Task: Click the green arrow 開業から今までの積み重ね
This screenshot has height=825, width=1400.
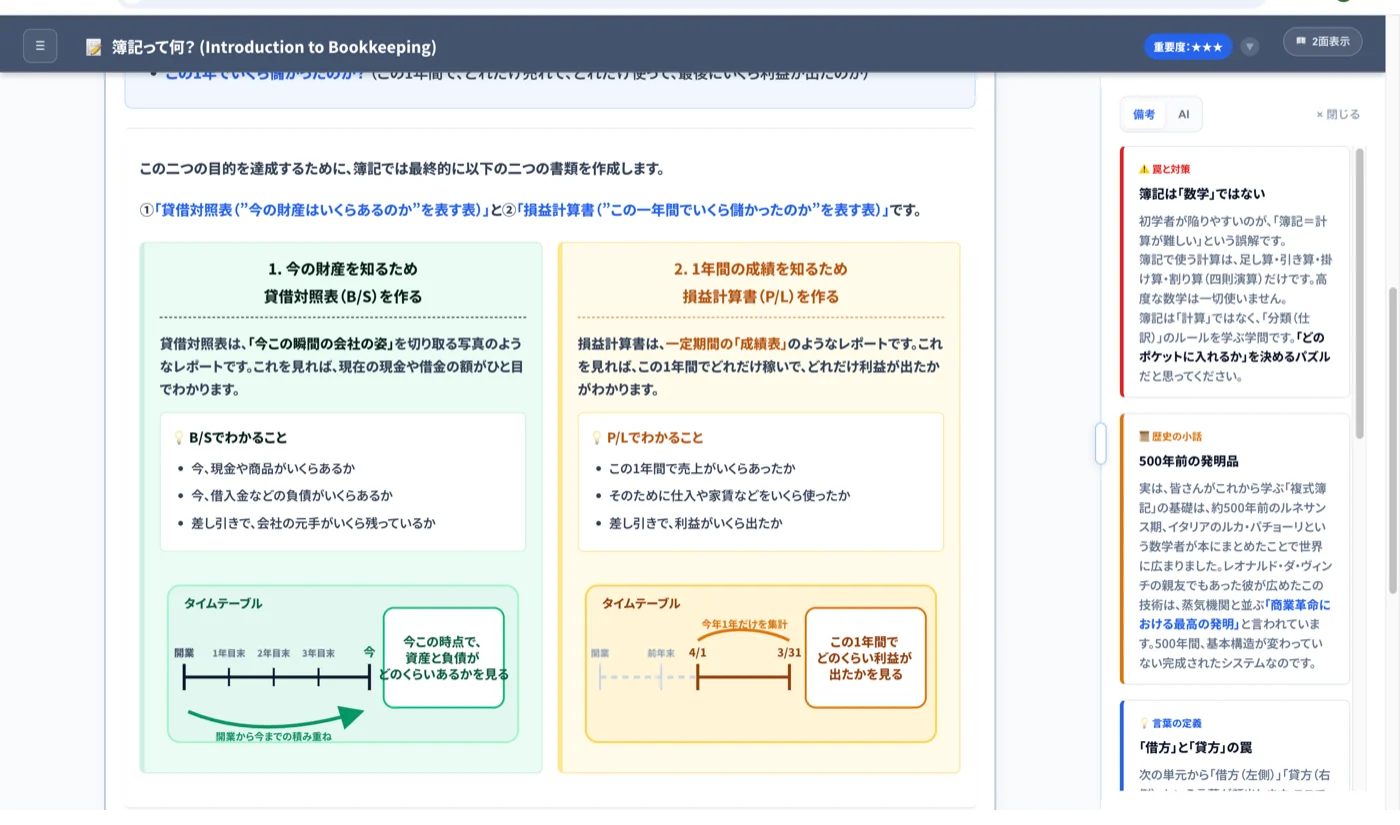Action: point(274,720)
